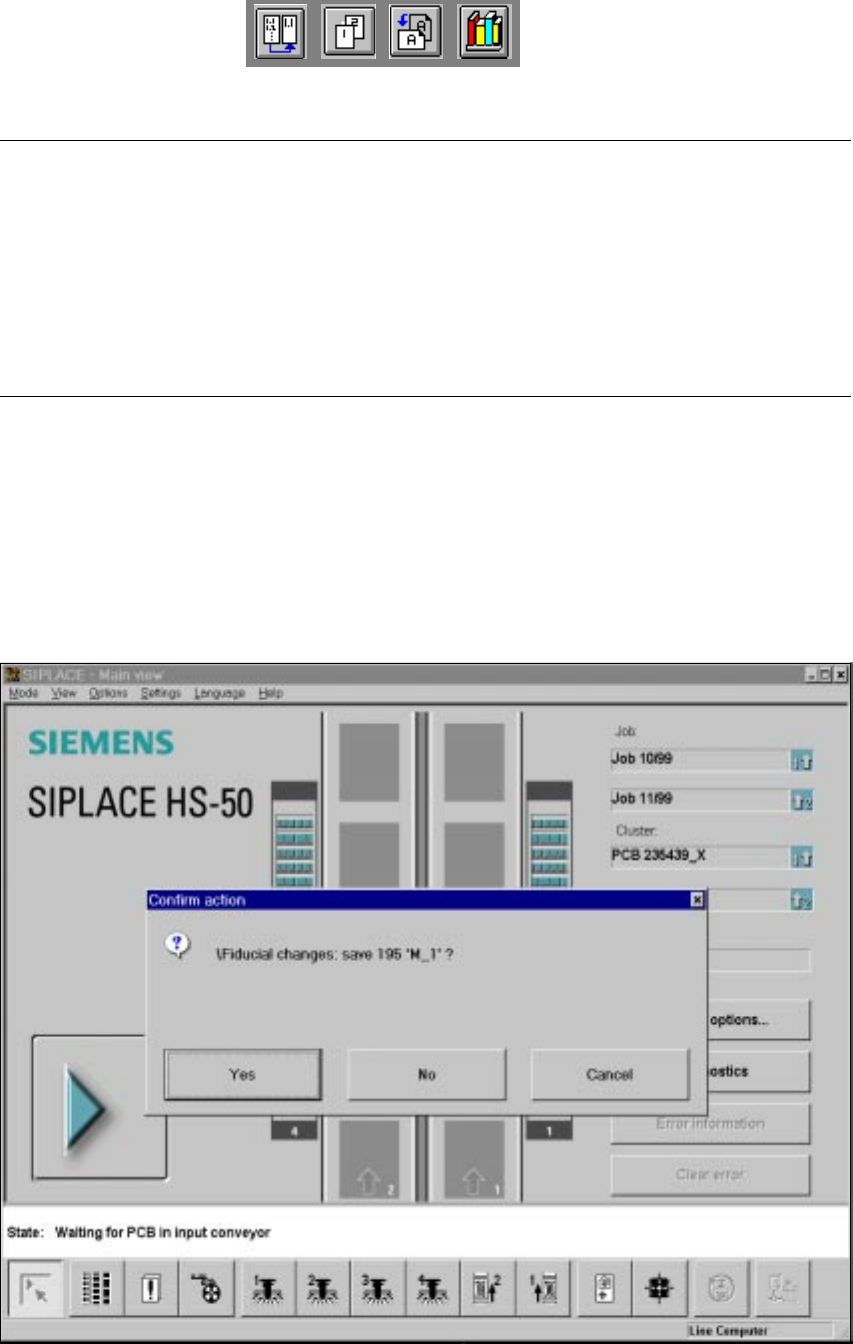Click the board panel toolbar icon
This screenshot has height=1344, width=853.
[x=604, y=1288]
